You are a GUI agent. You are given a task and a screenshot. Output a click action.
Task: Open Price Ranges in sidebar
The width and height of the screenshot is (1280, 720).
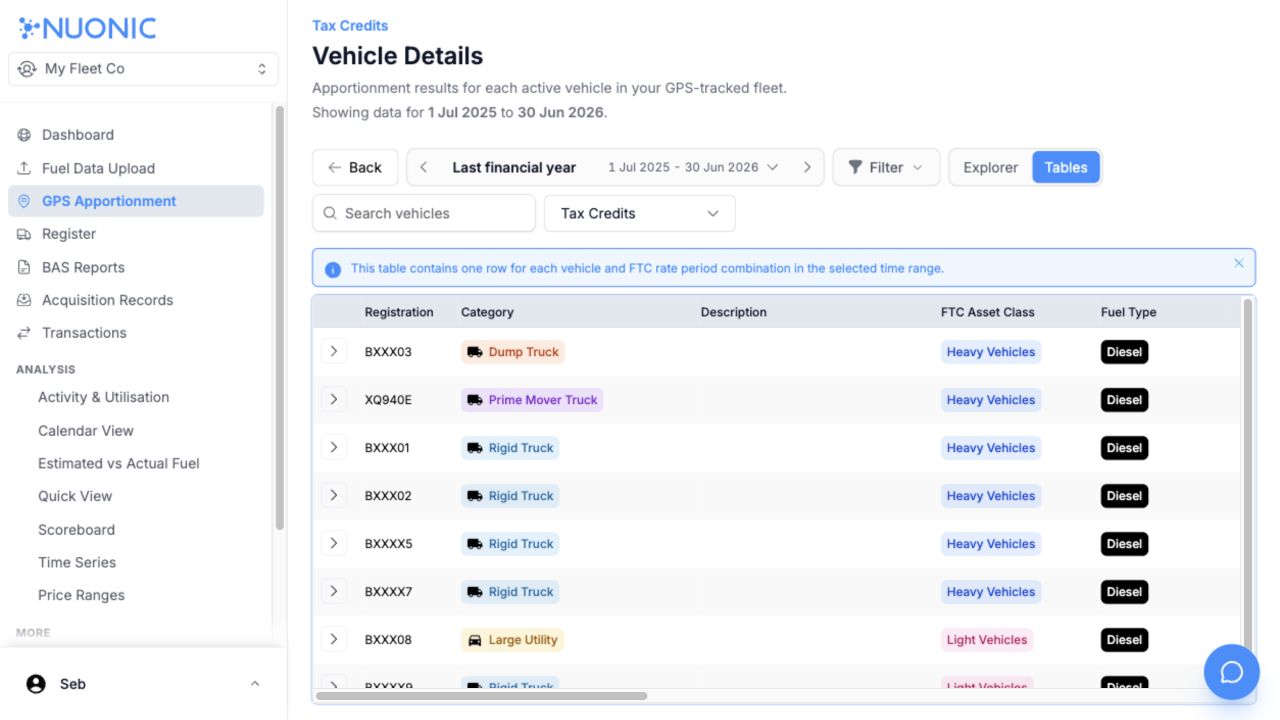[x=81, y=595]
